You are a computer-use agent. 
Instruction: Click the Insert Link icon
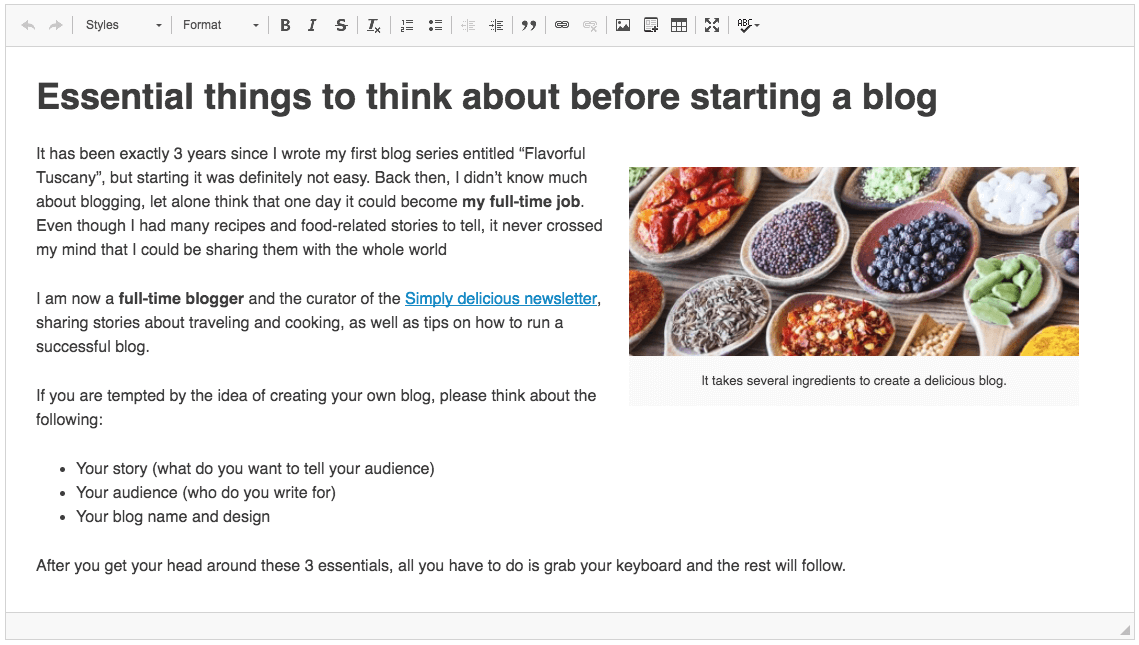pyautogui.click(x=562, y=25)
